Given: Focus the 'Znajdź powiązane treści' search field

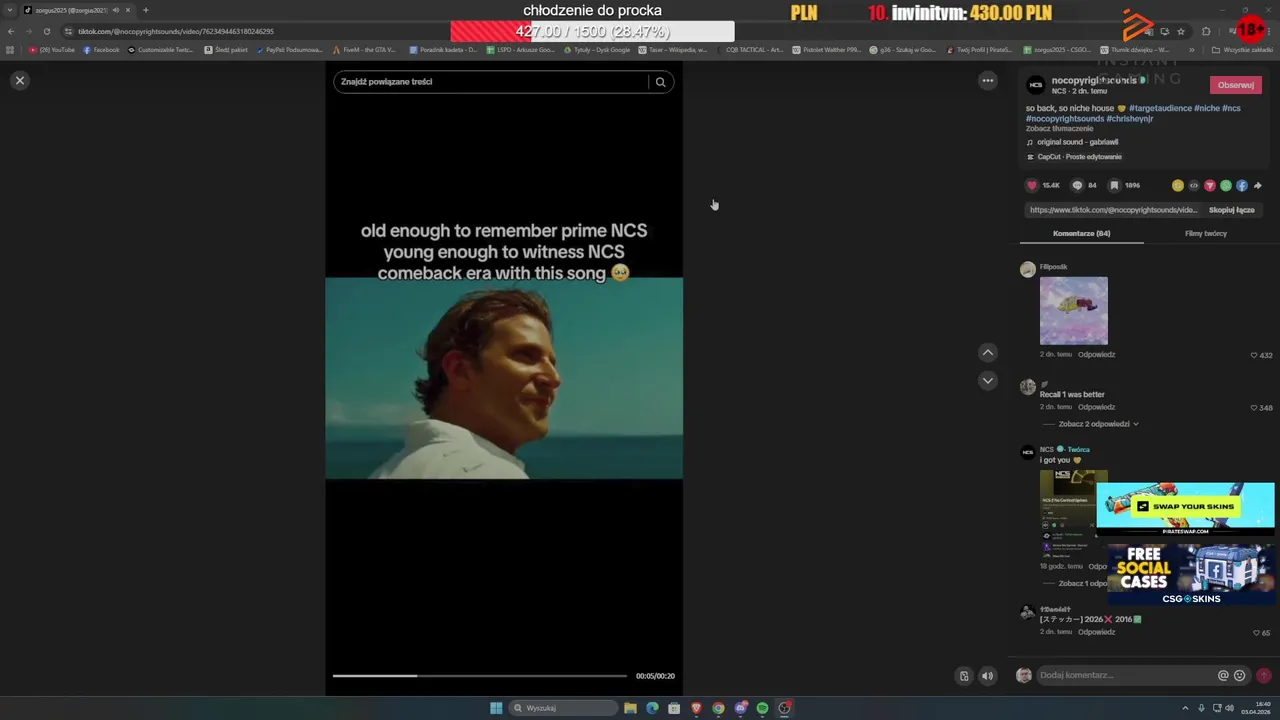Looking at the screenshot, I should coord(492,82).
